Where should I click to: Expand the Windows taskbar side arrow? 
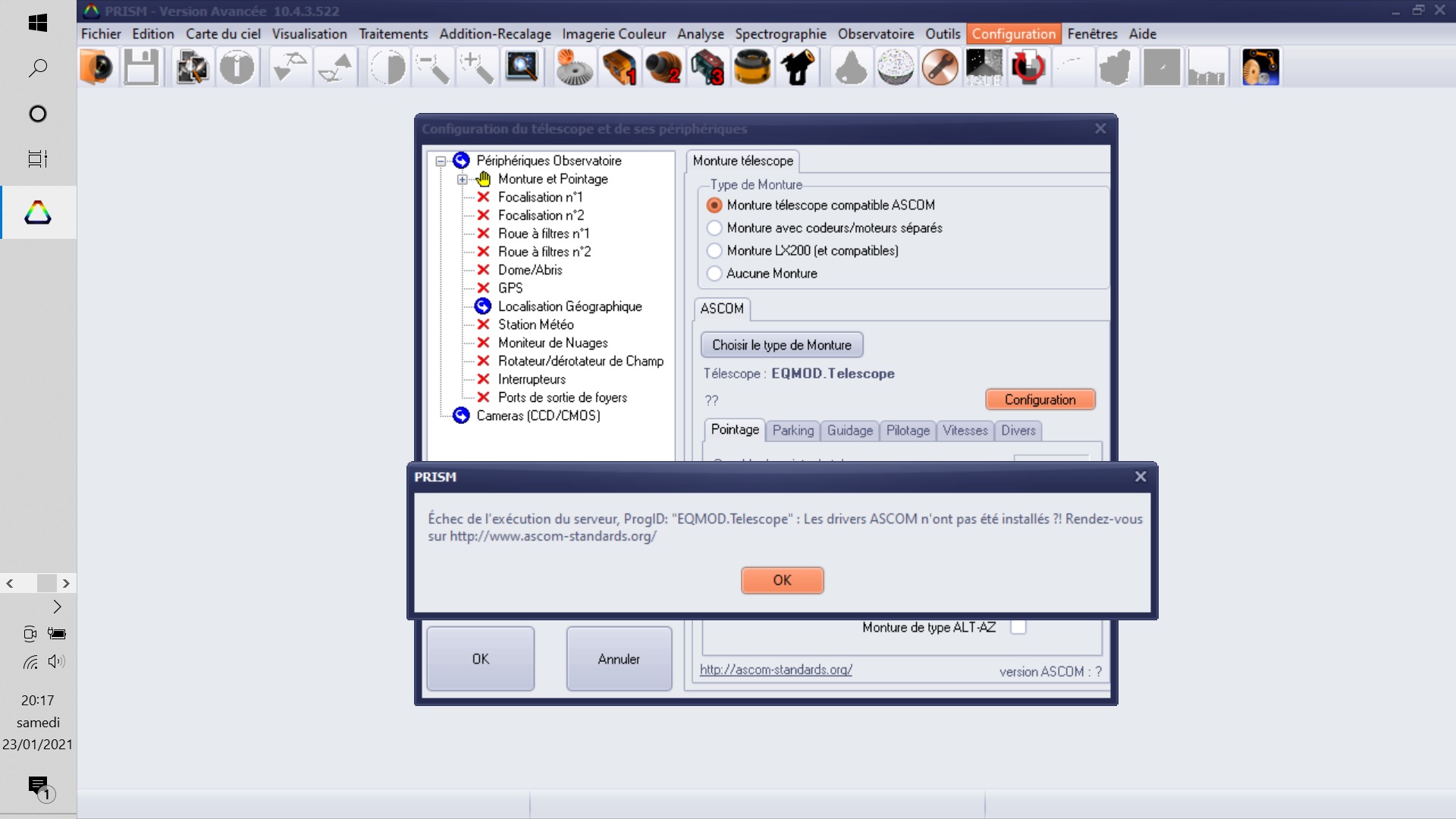click(57, 607)
